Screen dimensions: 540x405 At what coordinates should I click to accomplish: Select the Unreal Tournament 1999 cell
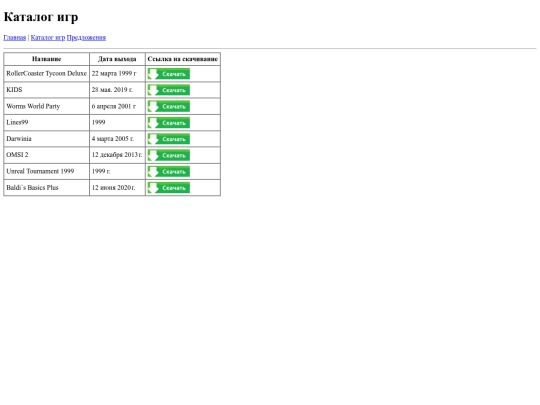tap(46, 172)
